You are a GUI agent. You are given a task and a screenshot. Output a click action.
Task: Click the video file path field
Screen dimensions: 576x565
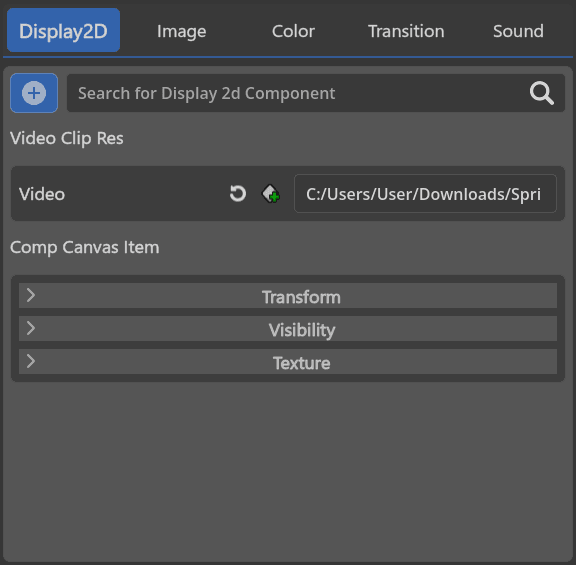point(425,194)
